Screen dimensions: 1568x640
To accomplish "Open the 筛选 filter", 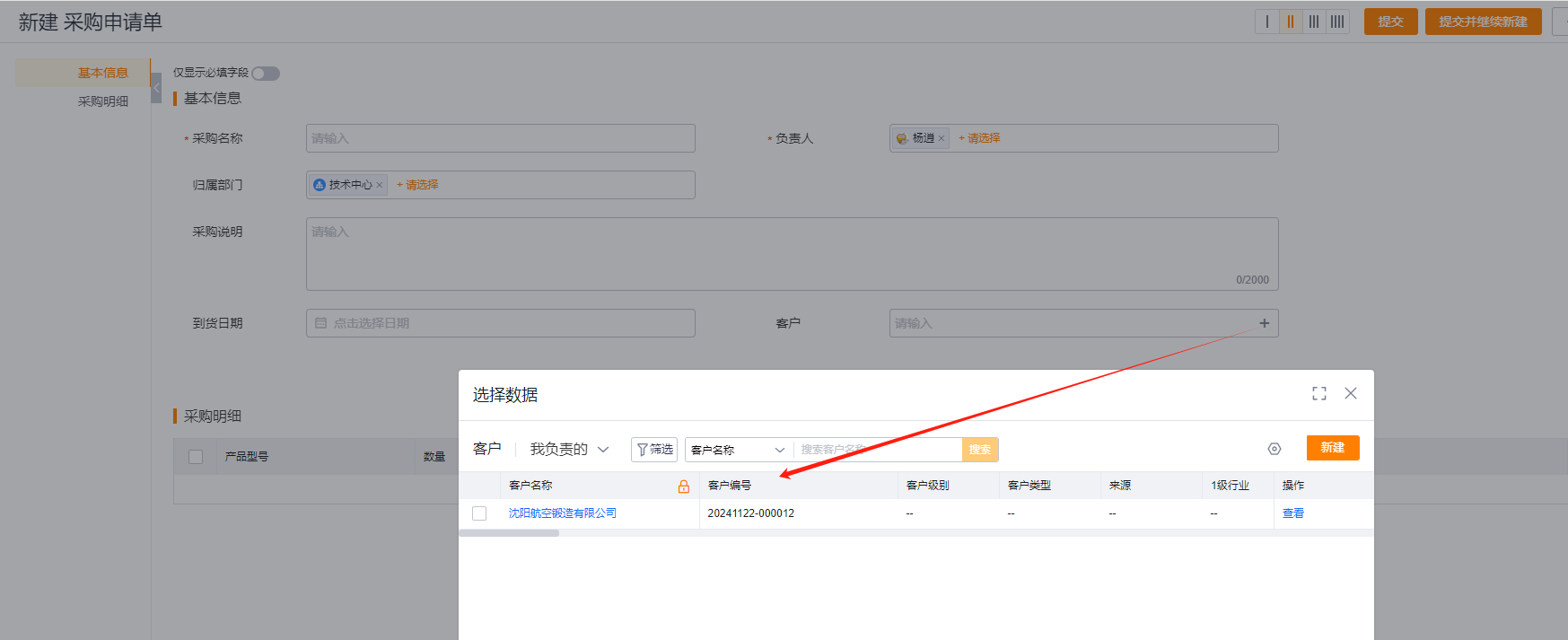I will point(654,450).
